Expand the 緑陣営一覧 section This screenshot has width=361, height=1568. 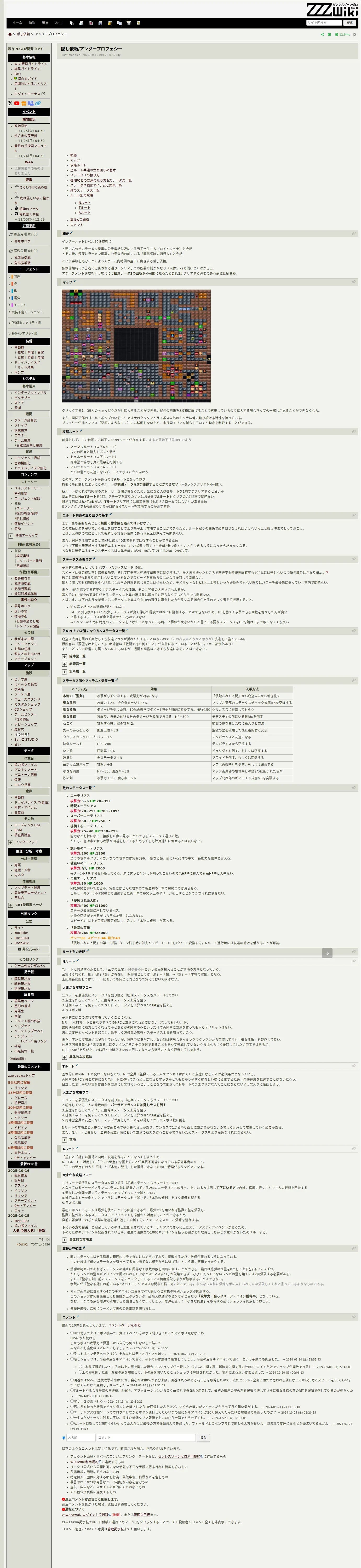(64, 656)
